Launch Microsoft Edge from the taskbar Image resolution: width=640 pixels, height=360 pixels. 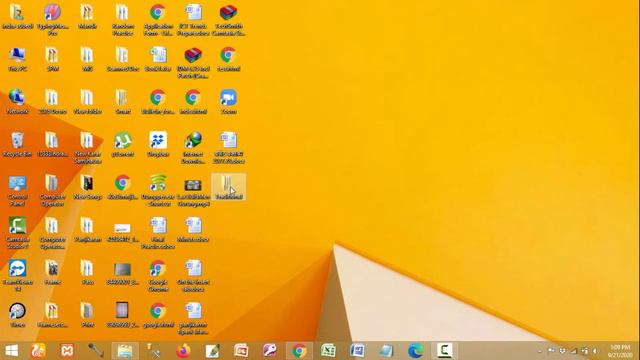click(415, 351)
